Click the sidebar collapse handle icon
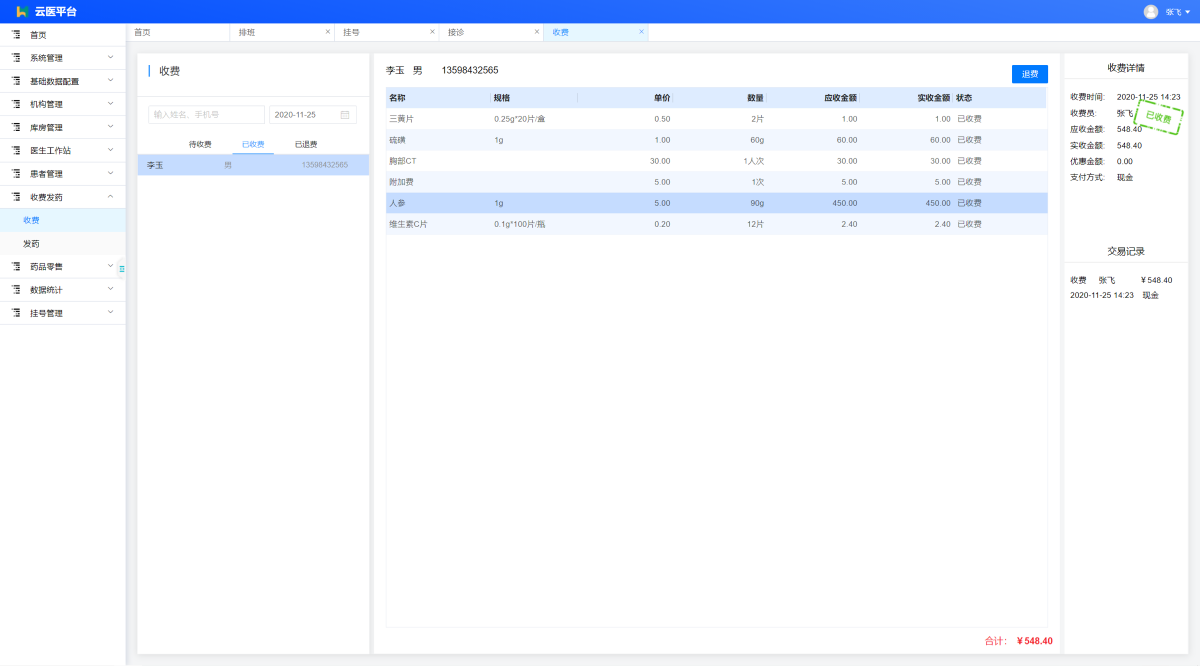Image resolution: width=1200 pixels, height=666 pixels. click(122, 269)
